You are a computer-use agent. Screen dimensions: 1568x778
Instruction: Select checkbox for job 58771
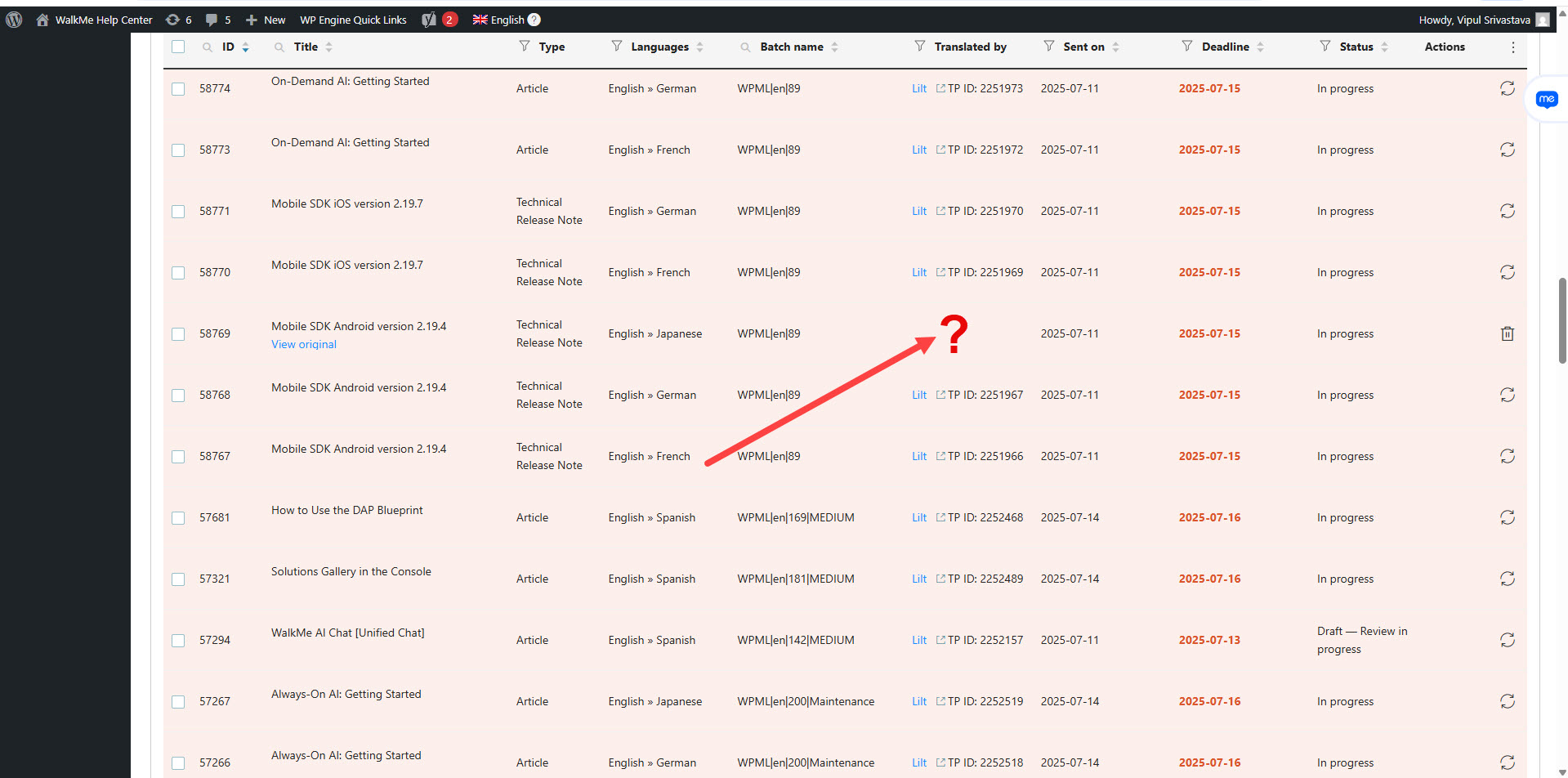(178, 211)
